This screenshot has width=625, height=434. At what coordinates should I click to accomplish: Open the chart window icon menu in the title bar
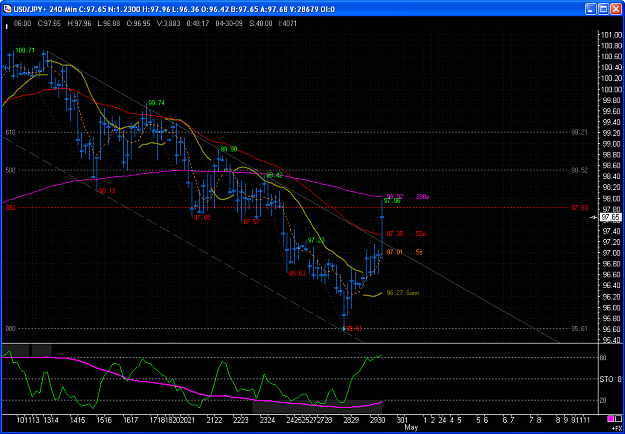pos(7,8)
